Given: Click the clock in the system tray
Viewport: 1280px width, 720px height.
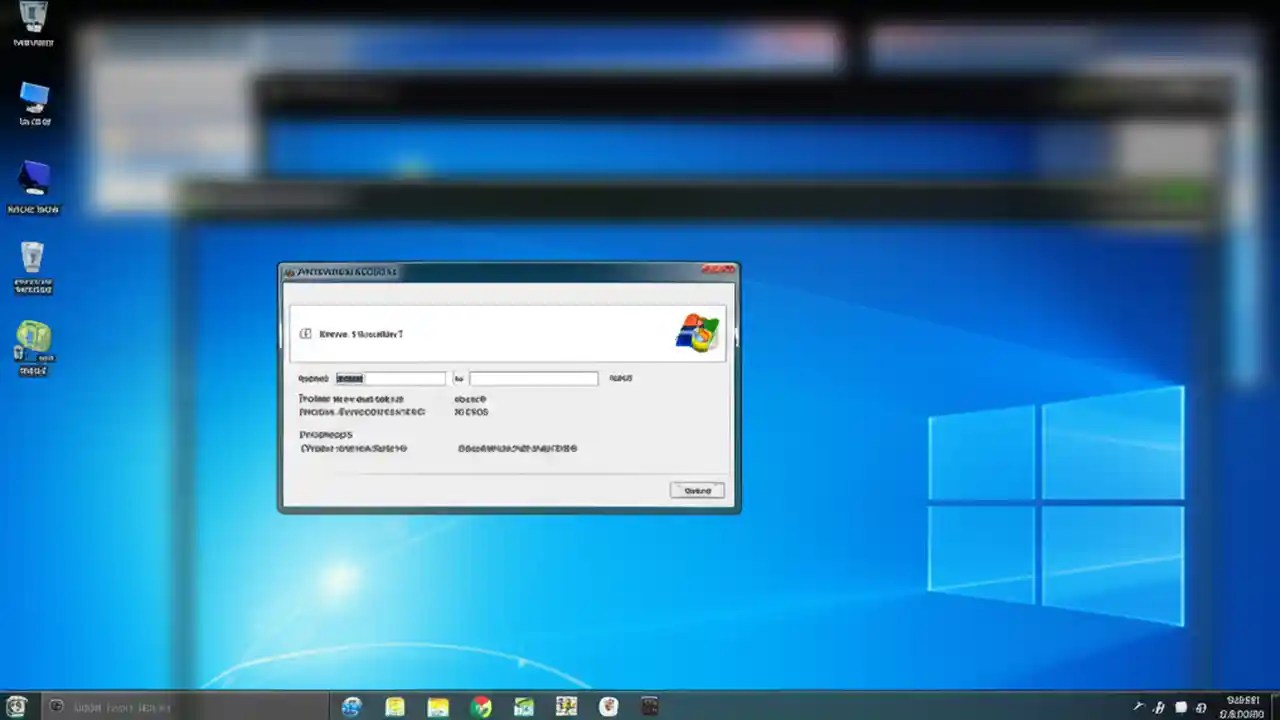Looking at the screenshot, I should click(x=1243, y=707).
